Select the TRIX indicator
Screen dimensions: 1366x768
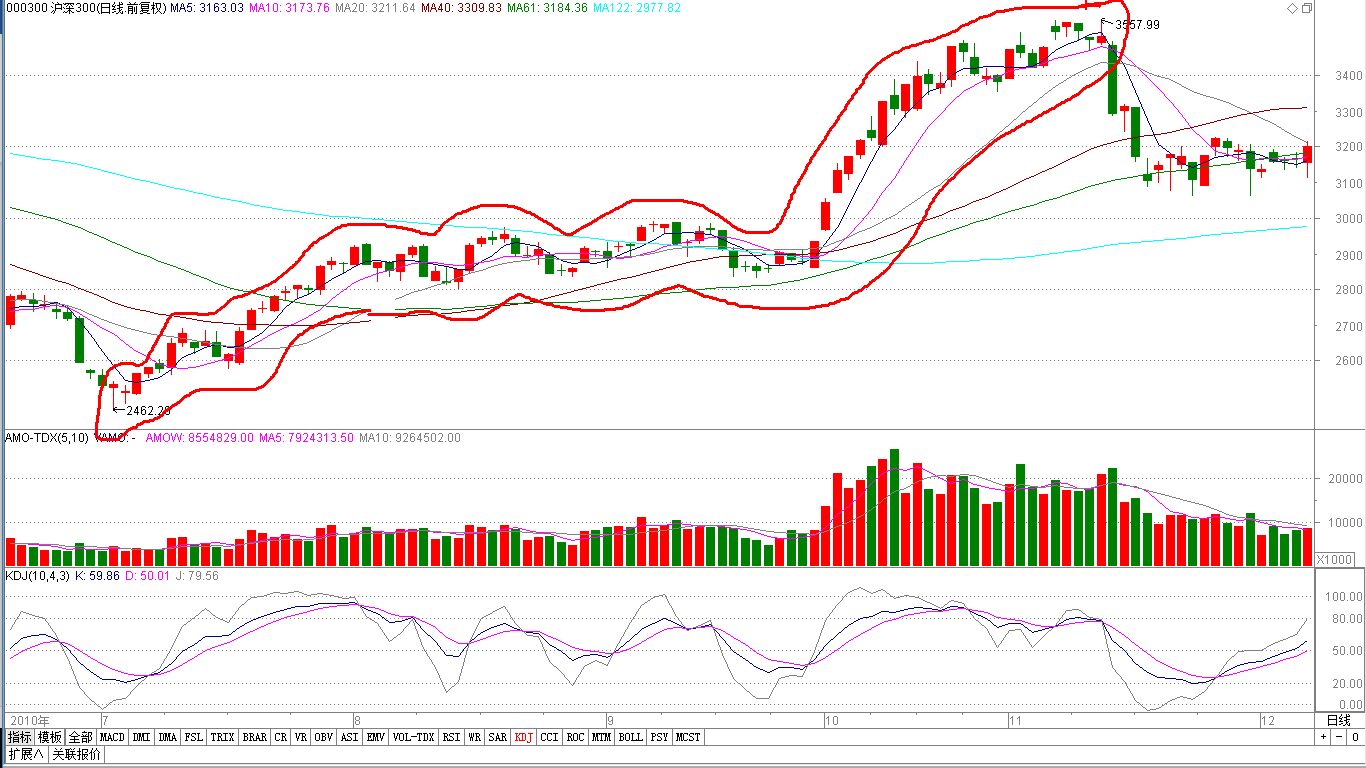pyautogui.click(x=223, y=737)
